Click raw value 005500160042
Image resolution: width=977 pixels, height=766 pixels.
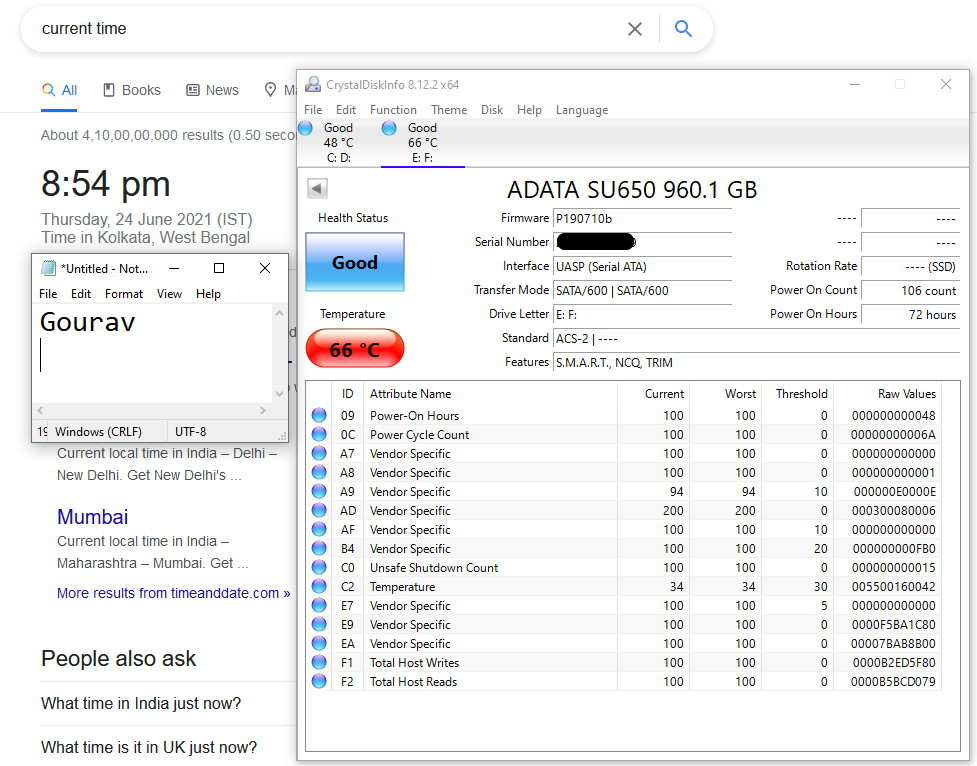tap(894, 586)
